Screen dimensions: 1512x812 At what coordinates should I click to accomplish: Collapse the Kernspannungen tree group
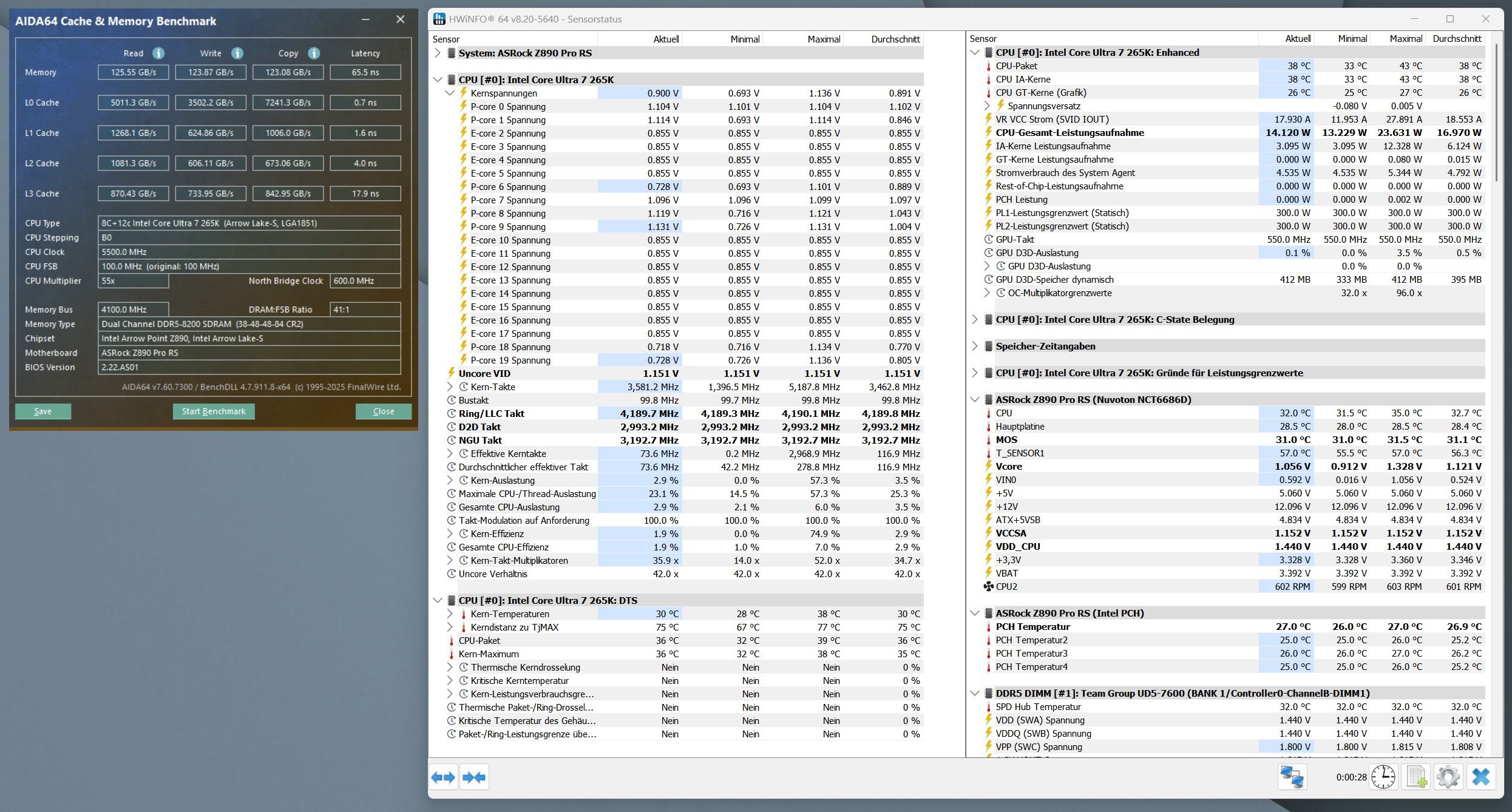coord(450,93)
